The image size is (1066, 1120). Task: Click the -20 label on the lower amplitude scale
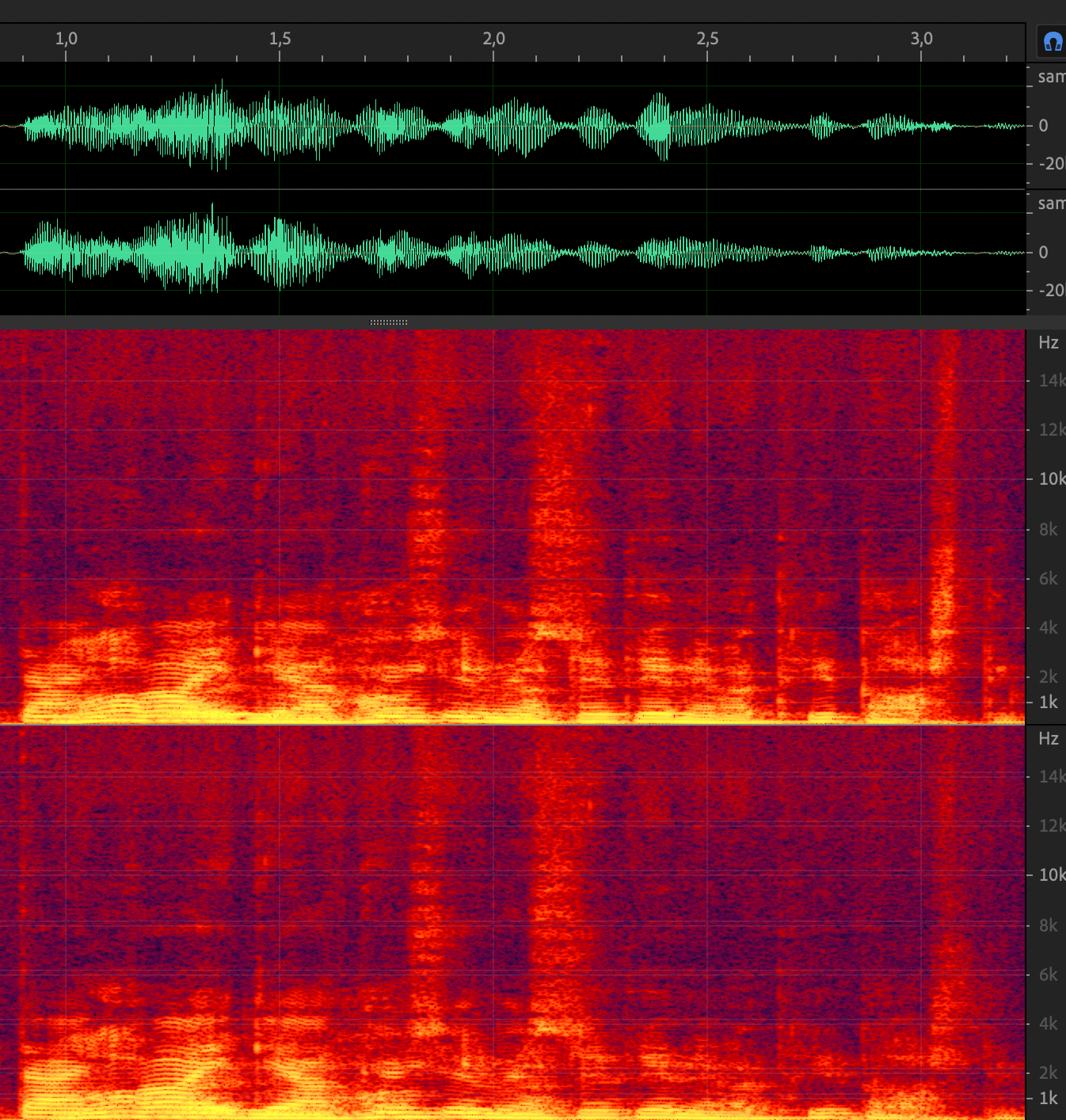coord(1051,291)
